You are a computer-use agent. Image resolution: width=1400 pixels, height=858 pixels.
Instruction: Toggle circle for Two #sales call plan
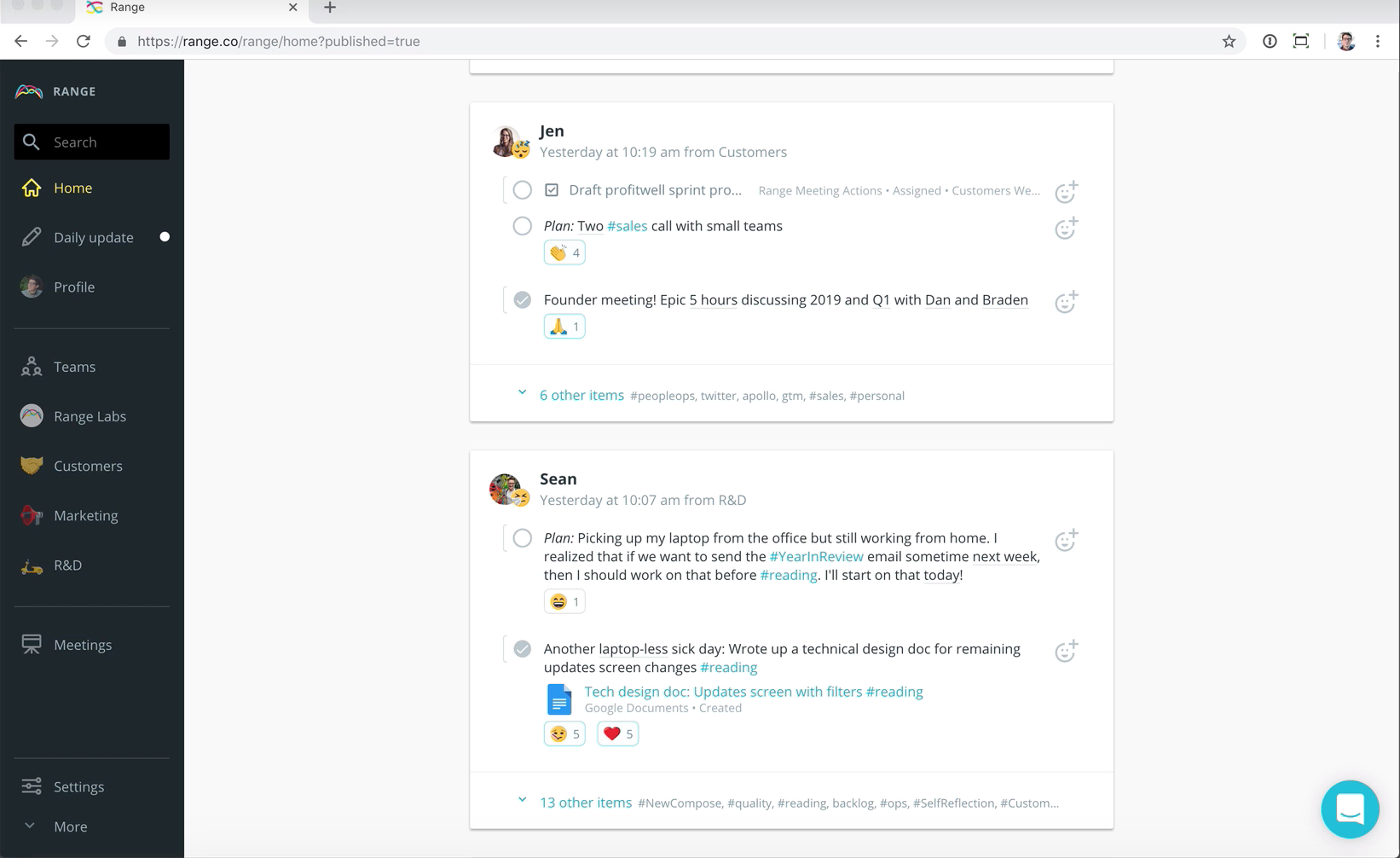522,226
